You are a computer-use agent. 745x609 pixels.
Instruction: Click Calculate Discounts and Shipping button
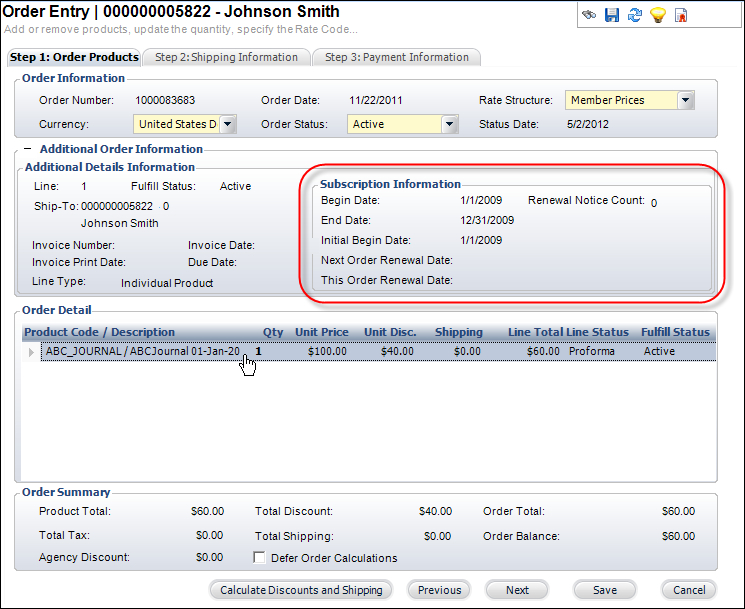[x=300, y=590]
